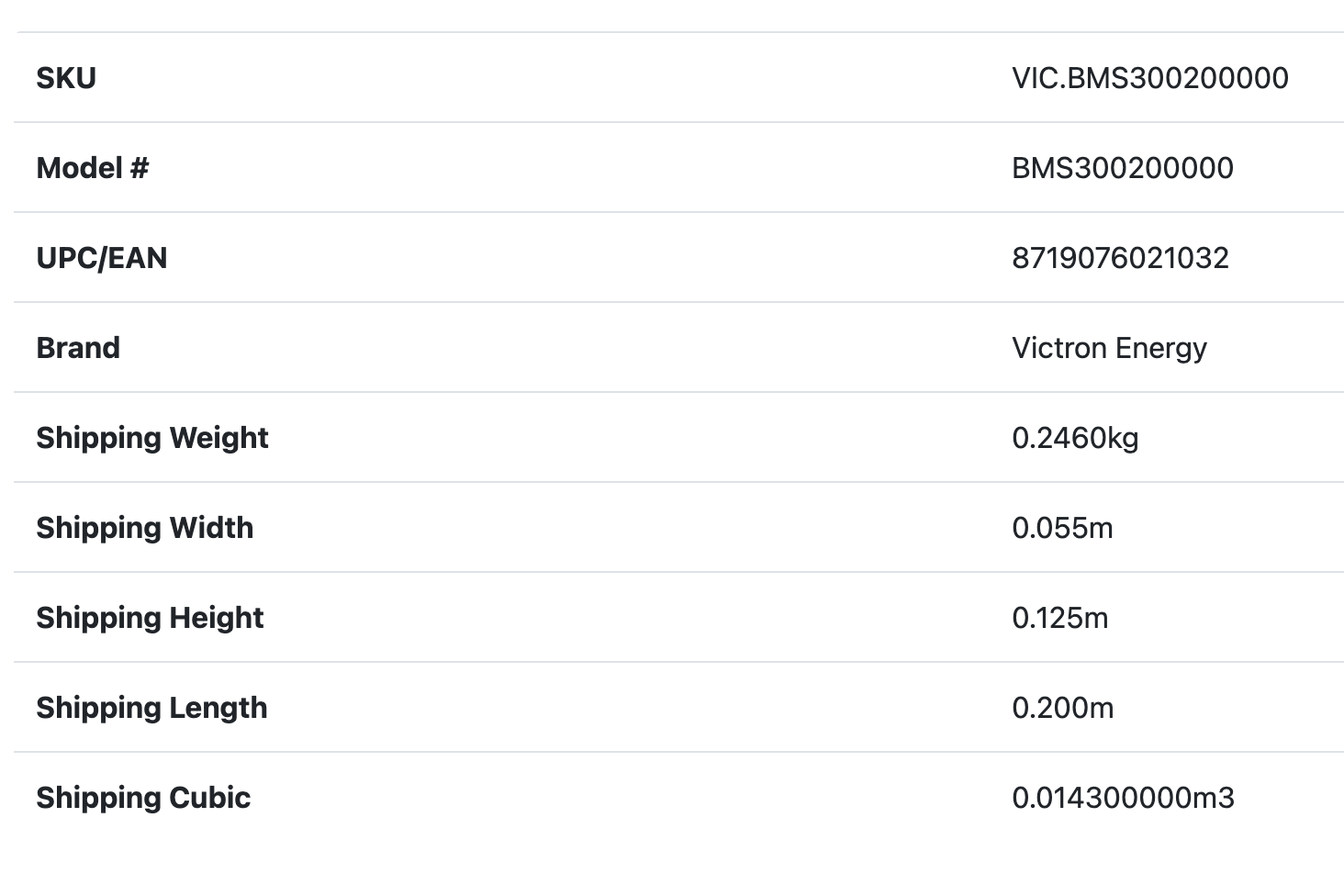The height and width of the screenshot is (896, 1344).
Task: Click the Brand label
Action: 78,348
